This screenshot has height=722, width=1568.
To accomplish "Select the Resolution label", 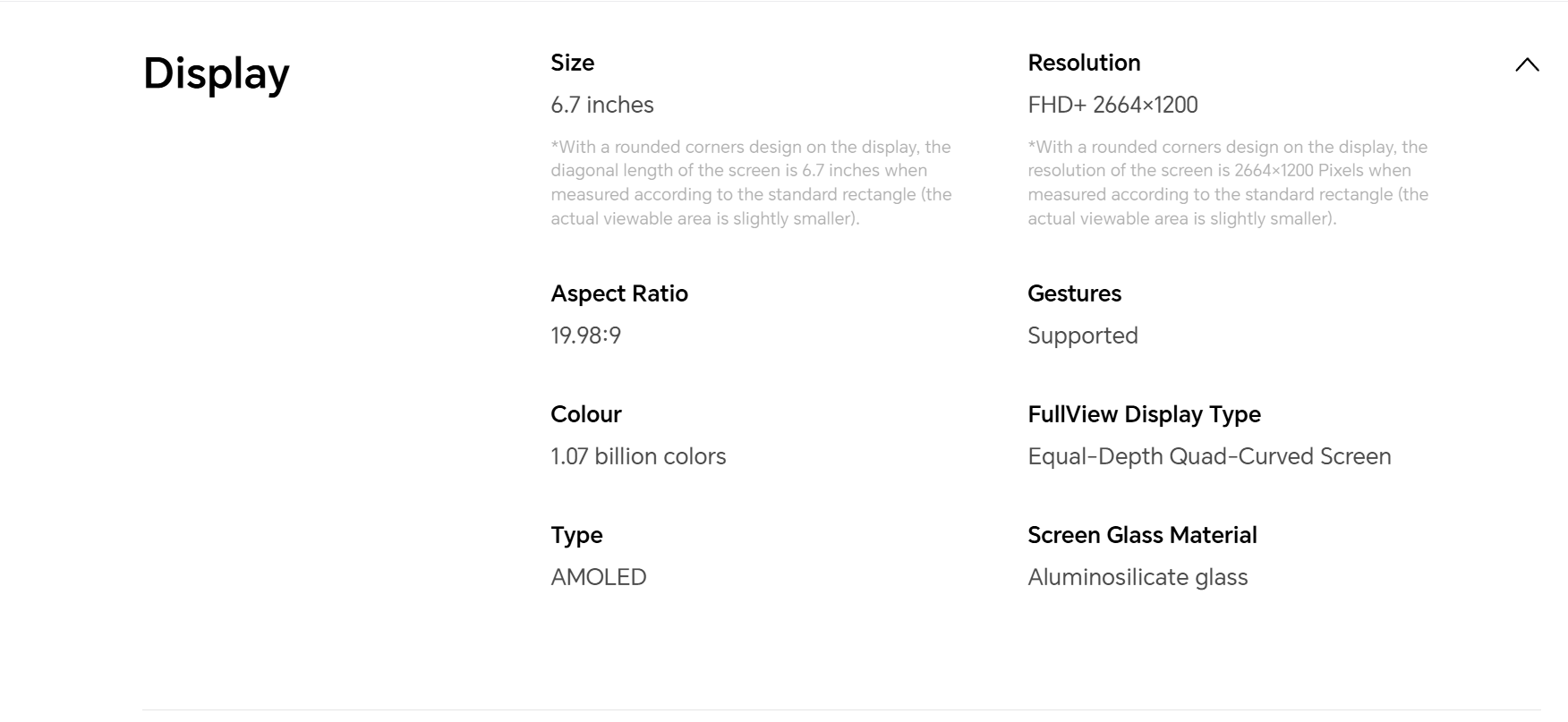I will point(1084,63).
